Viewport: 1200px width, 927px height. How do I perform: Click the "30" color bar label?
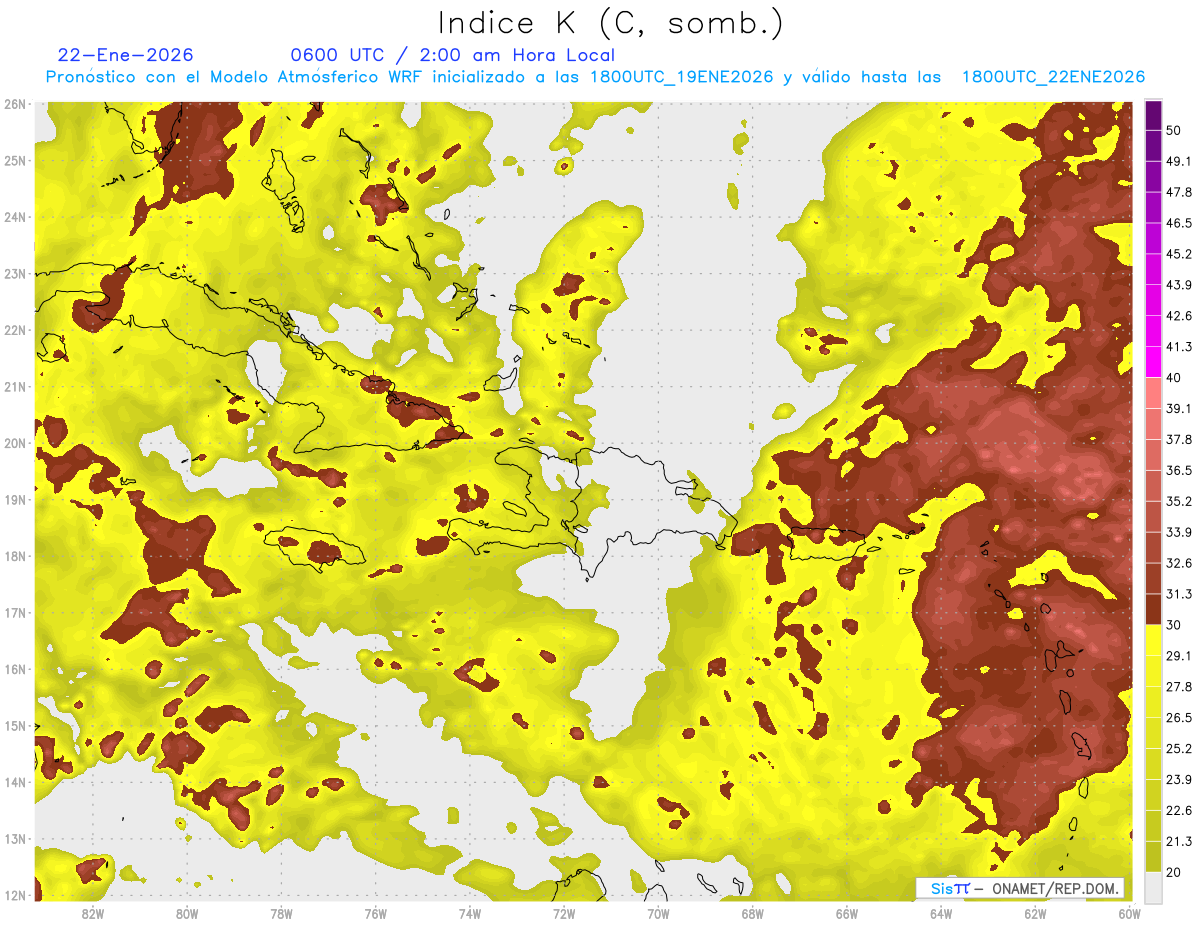1174,625
